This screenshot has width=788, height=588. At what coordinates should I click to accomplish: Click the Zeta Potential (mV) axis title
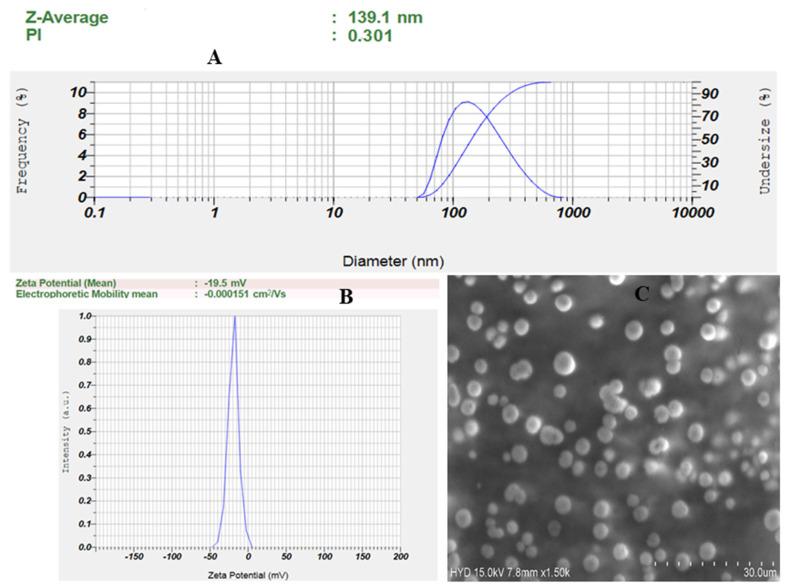tap(248, 575)
